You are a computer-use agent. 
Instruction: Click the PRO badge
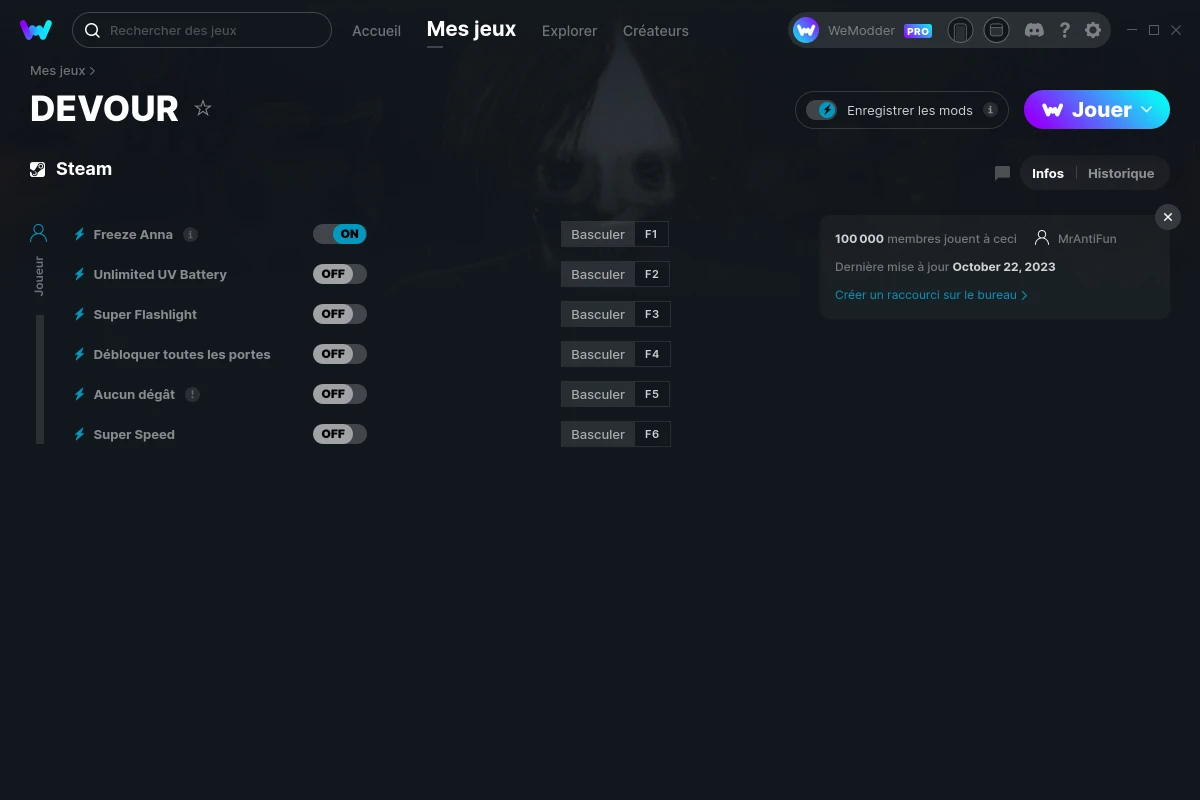tap(918, 31)
